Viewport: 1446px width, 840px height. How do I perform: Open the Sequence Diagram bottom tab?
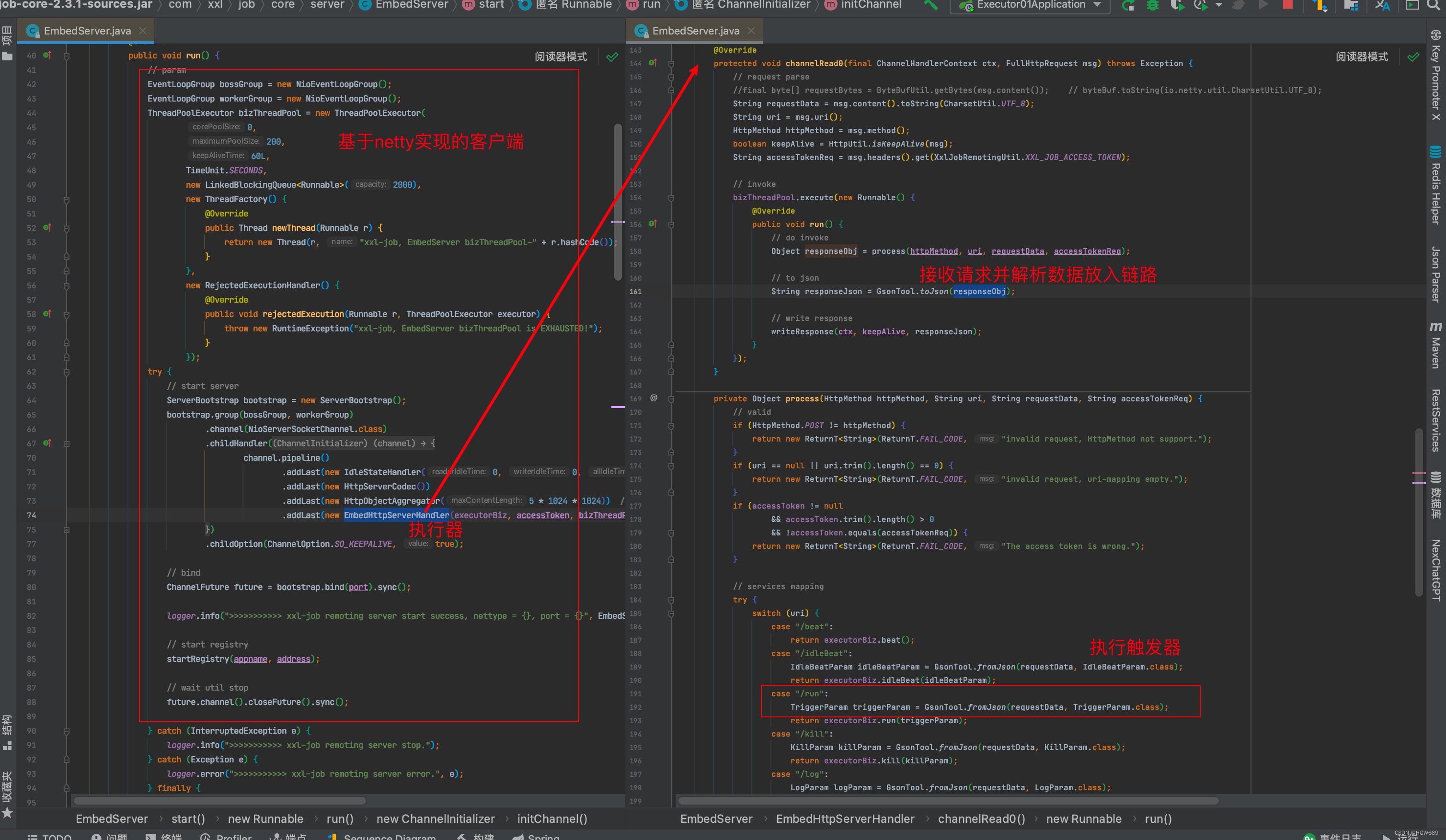coord(382,837)
